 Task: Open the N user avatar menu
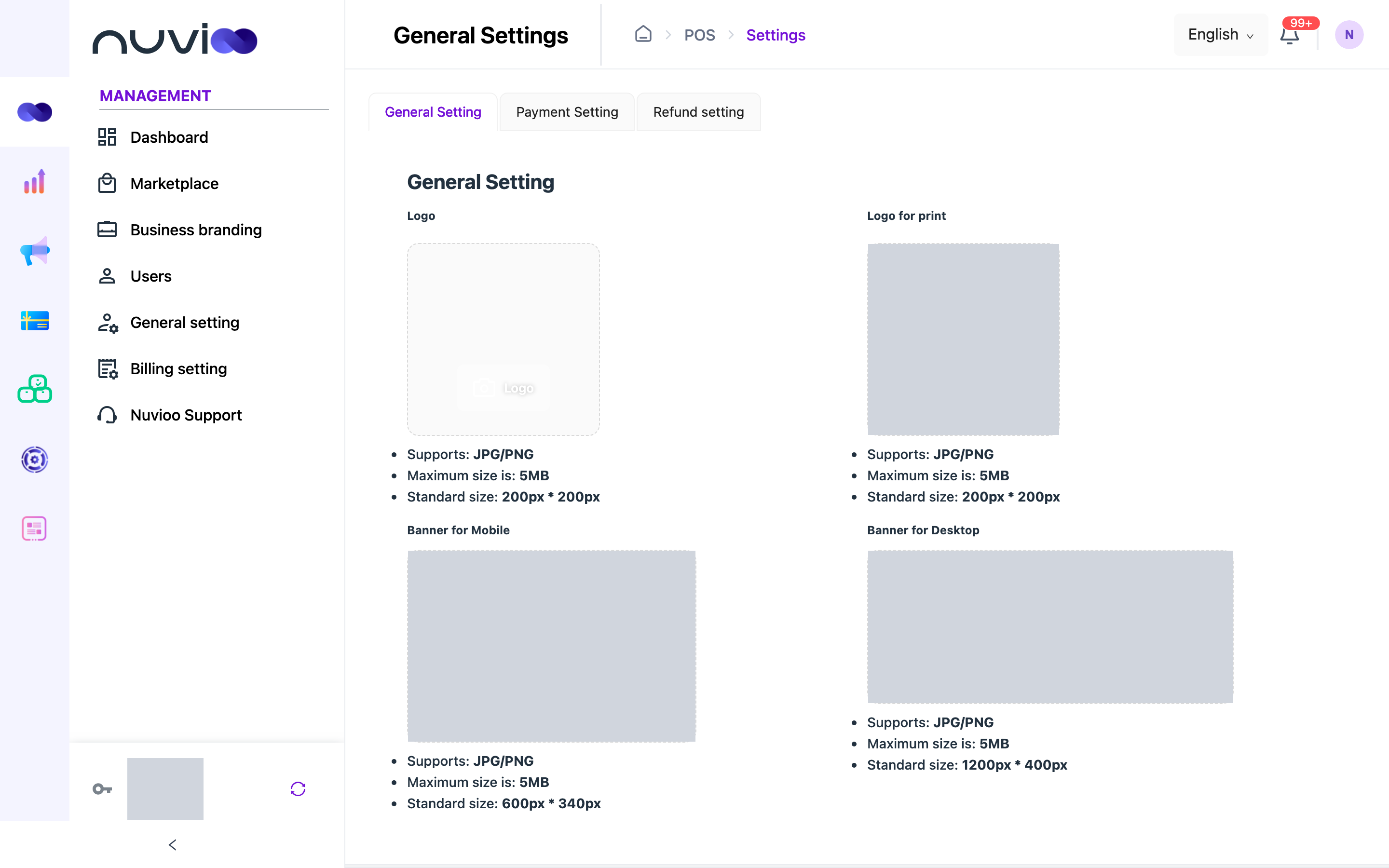point(1349,34)
